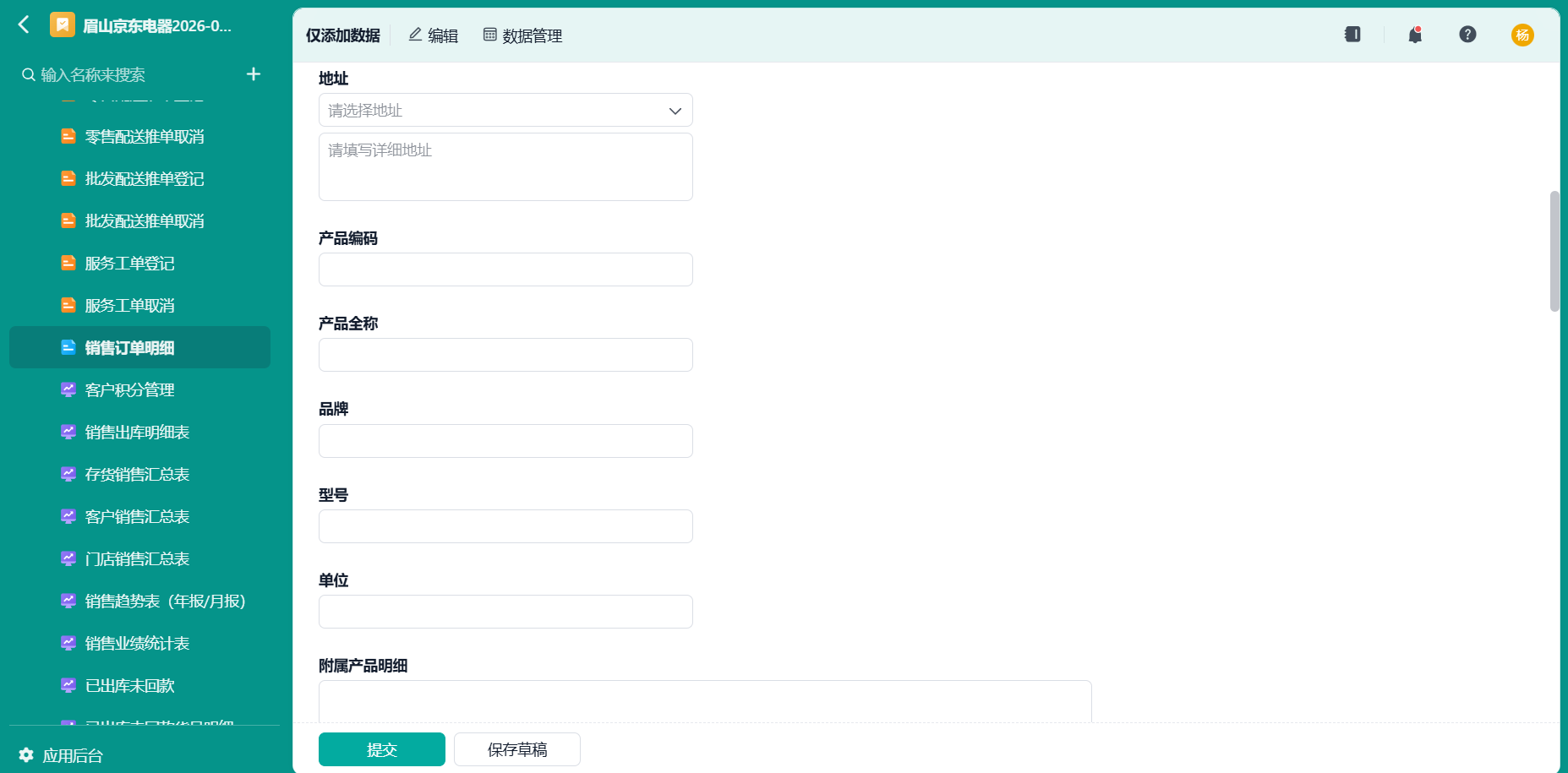Click the plus icon beside search
1568x773 pixels.
tap(254, 74)
